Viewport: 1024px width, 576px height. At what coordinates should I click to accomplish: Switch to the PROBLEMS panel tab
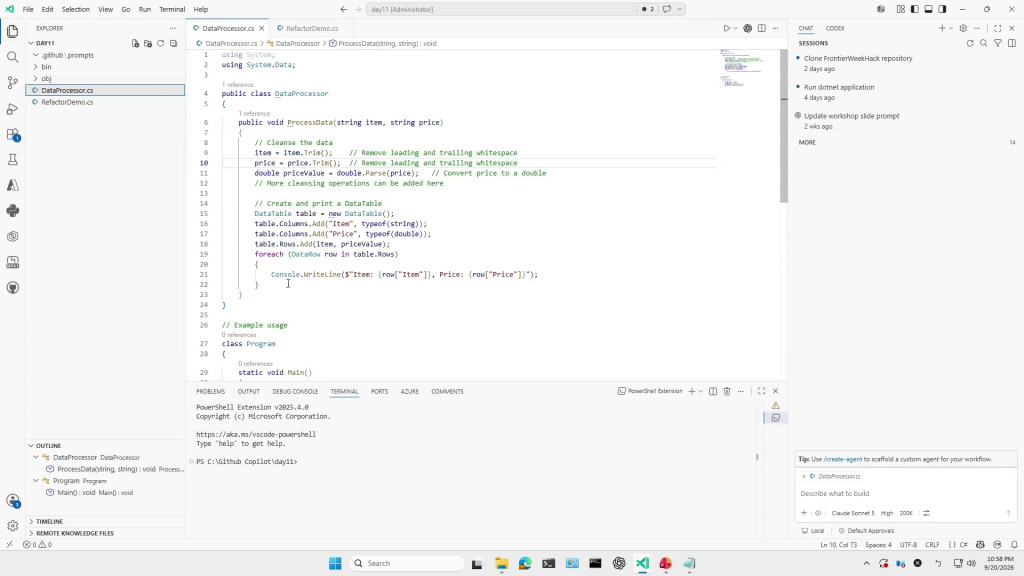click(x=210, y=391)
